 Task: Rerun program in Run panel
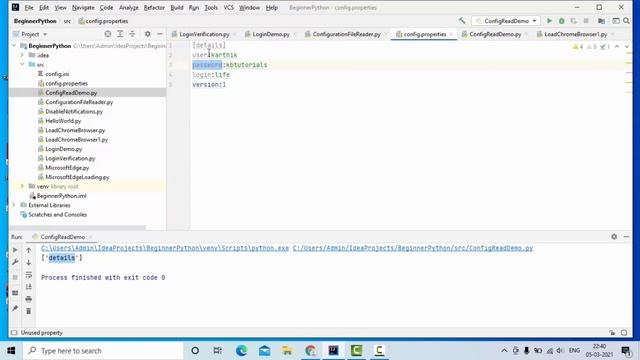[x=15, y=250]
